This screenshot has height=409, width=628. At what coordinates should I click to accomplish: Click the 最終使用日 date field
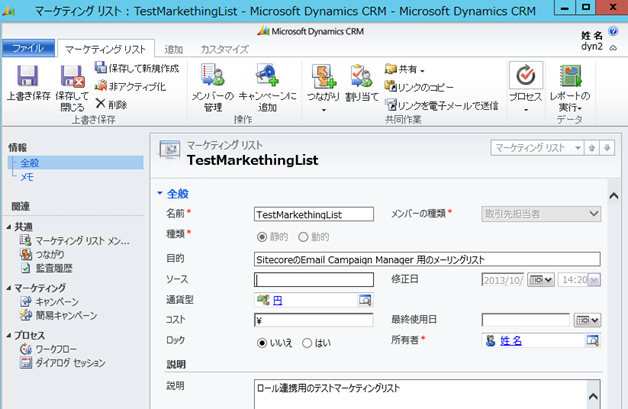tap(525, 320)
